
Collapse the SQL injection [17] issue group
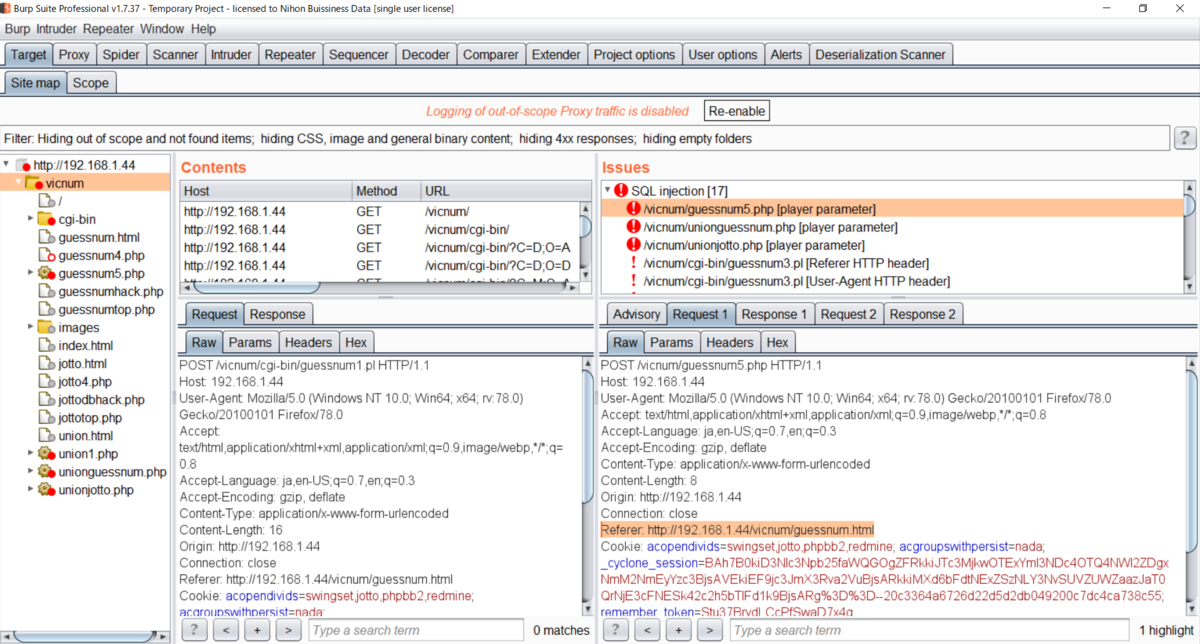[607, 190]
